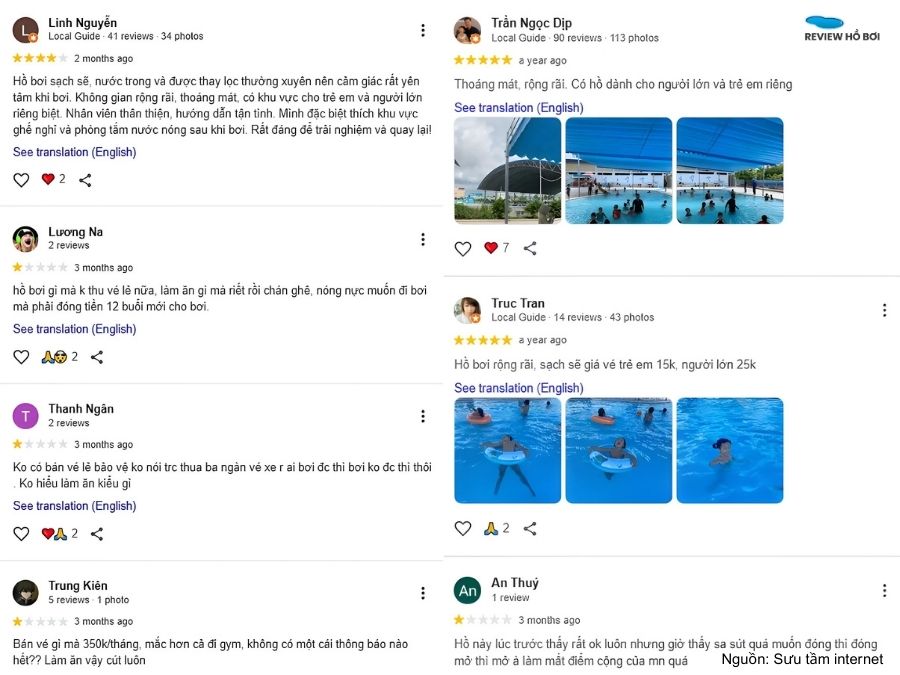This screenshot has width=900, height=675.
Task: Open Truc Tran's third swimming photo
Action: tap(730, 451)
